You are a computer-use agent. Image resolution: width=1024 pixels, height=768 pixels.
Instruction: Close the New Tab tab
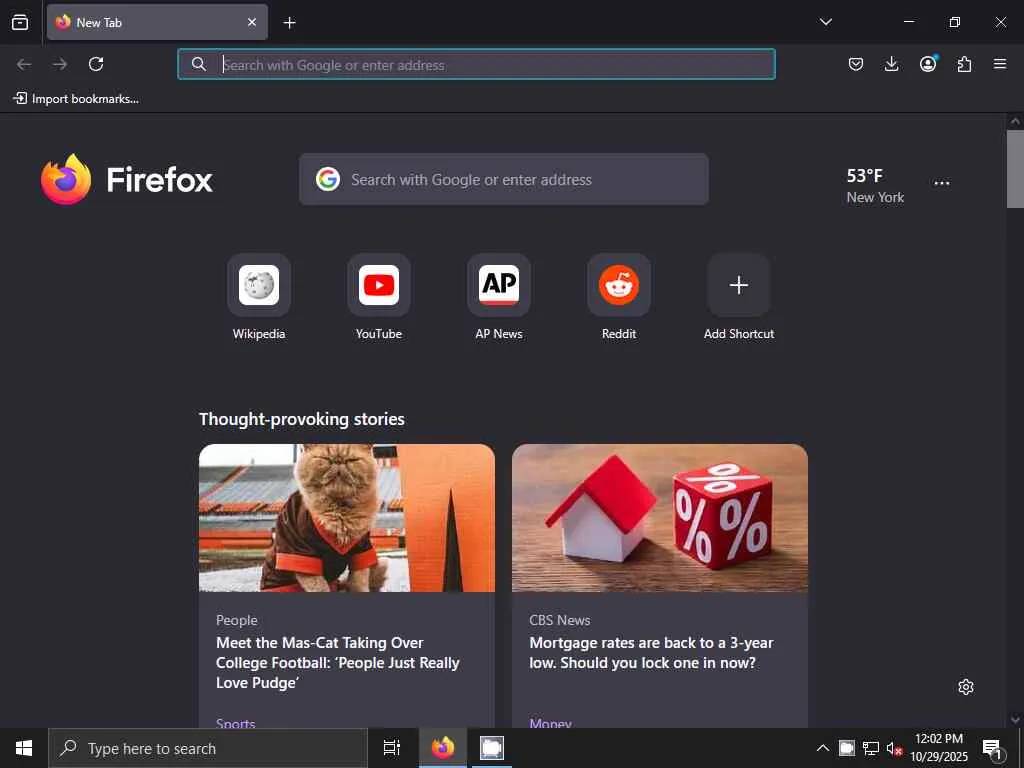point(252,22)
